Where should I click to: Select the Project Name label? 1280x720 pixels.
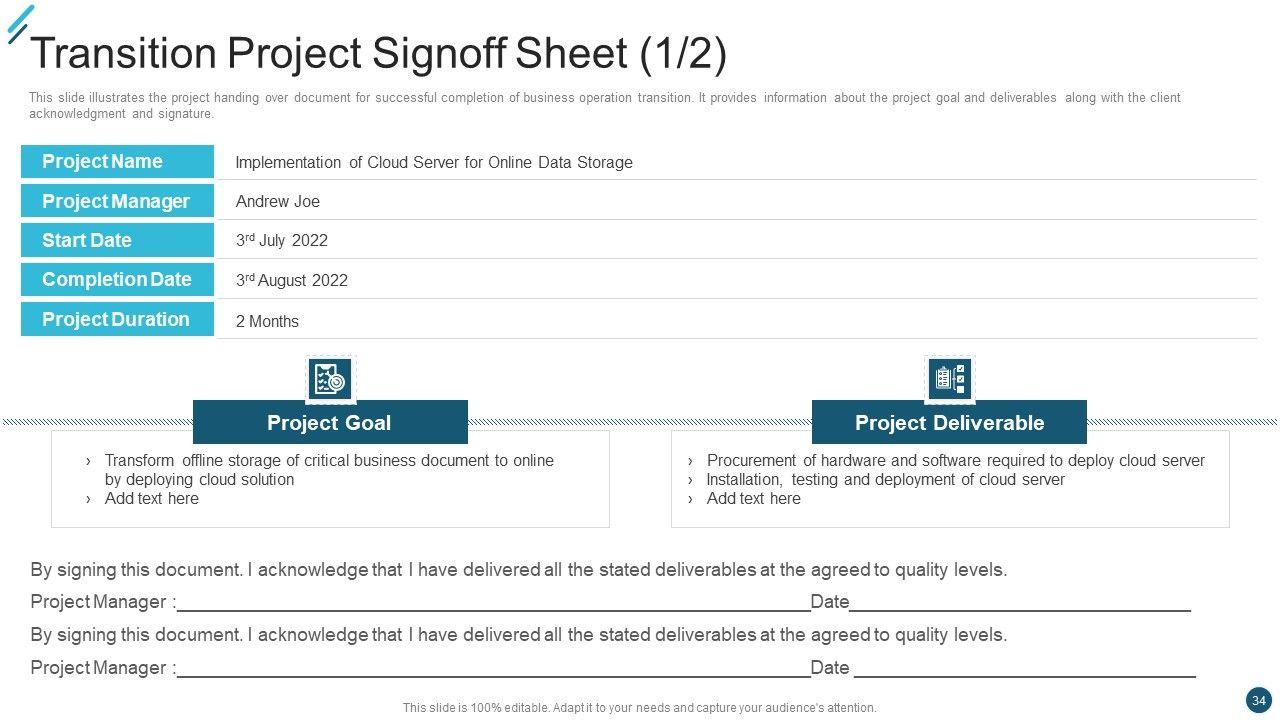pos(117,162)
